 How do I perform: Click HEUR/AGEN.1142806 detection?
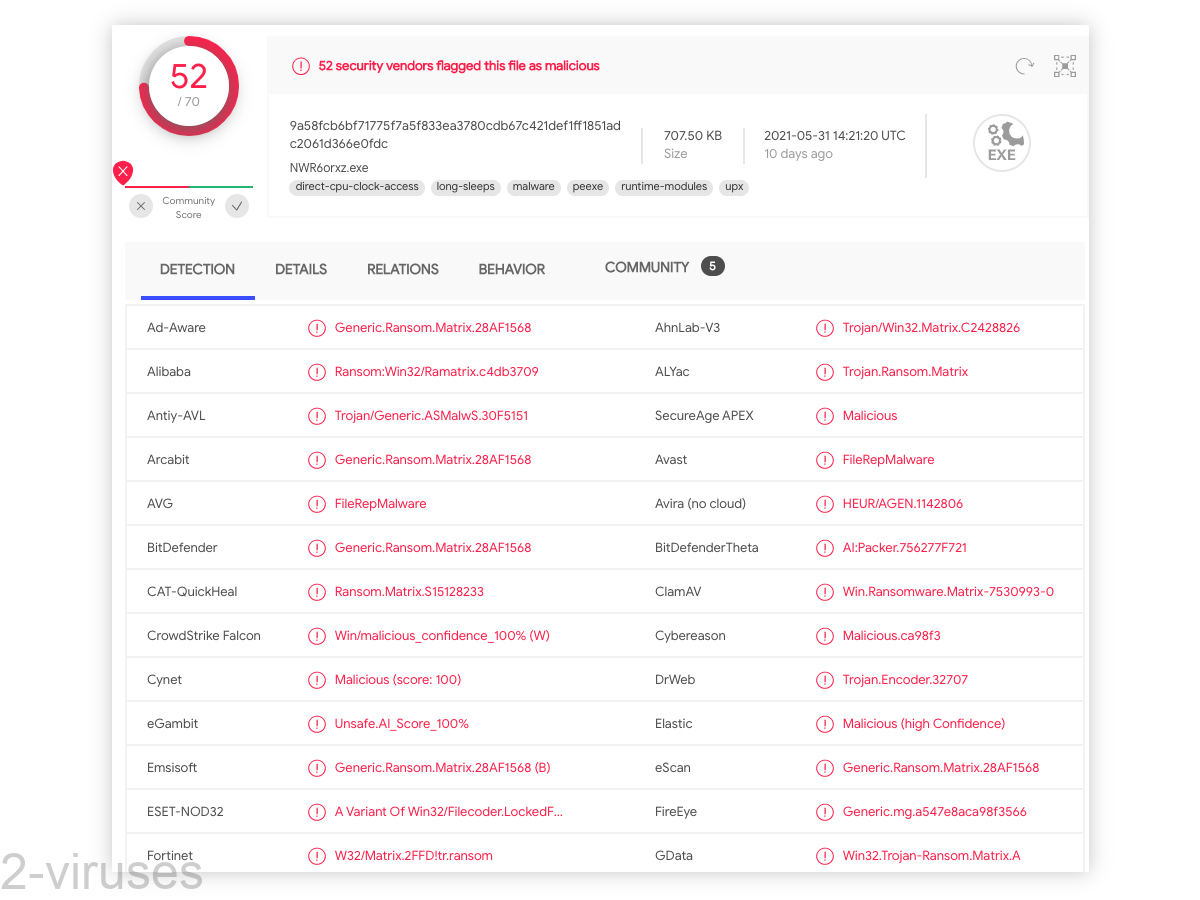coord(903,504)
